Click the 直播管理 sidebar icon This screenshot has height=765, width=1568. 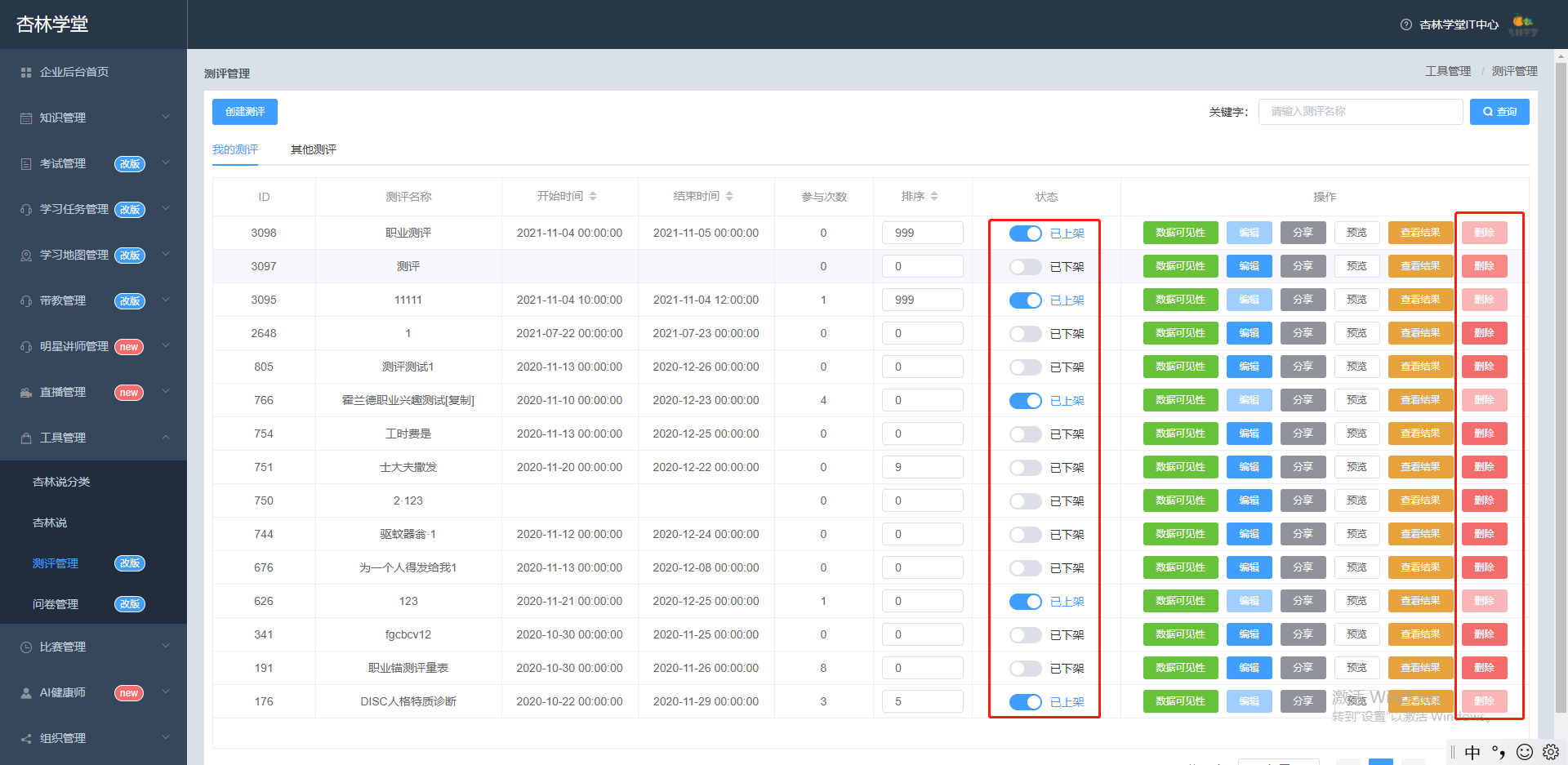pyautogui.click(x=26, y=393)
